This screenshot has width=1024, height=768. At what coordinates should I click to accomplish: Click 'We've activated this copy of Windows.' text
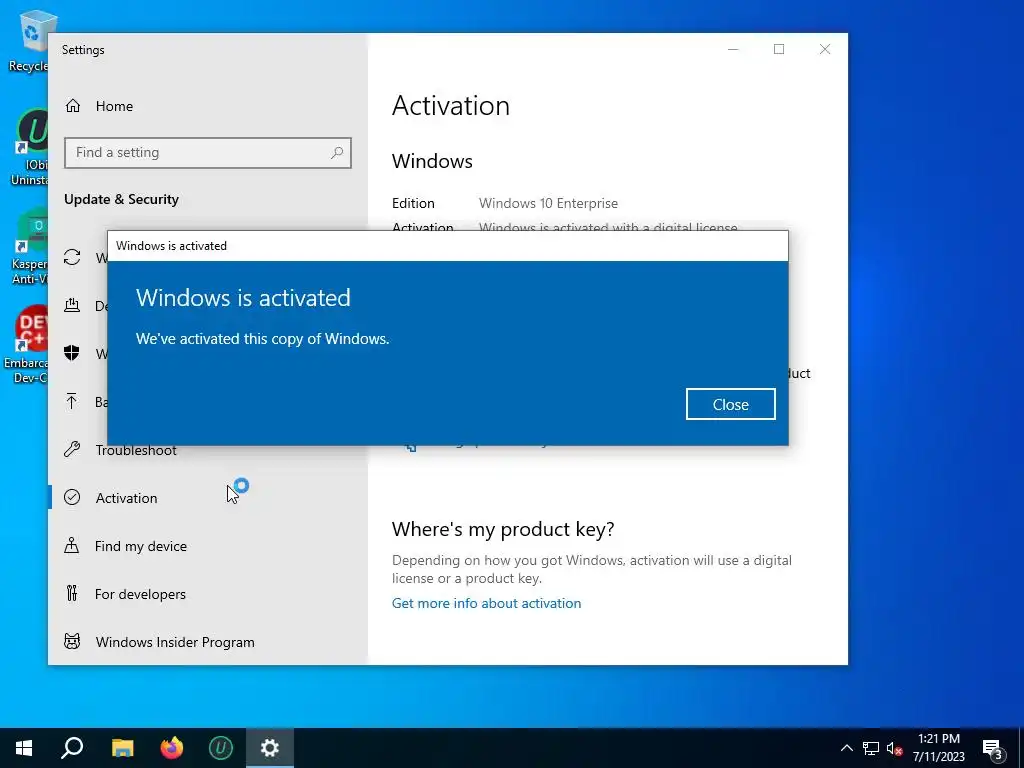click(263, 339)
